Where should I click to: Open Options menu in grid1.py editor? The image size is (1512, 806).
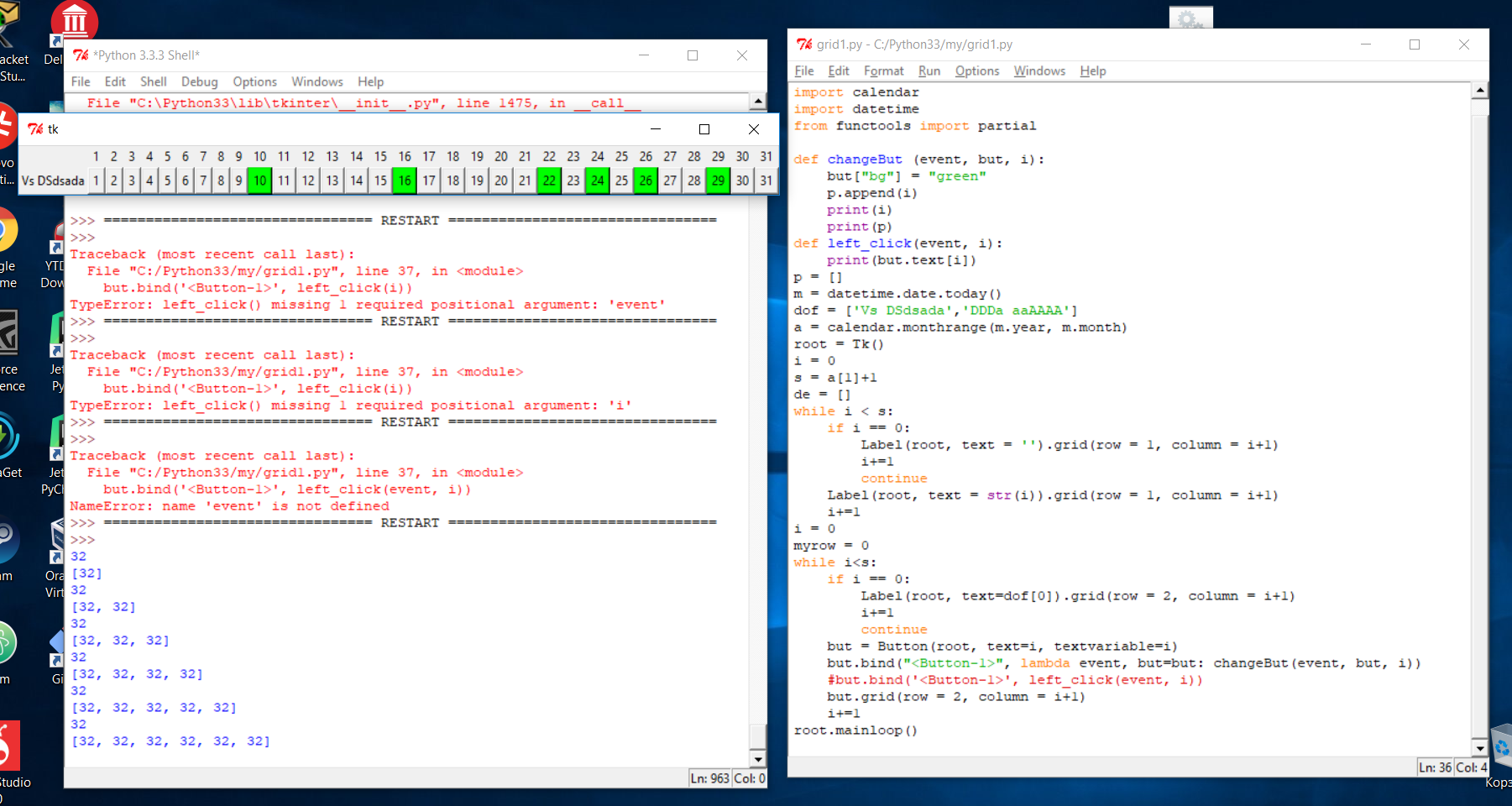(x=977, y=71)
